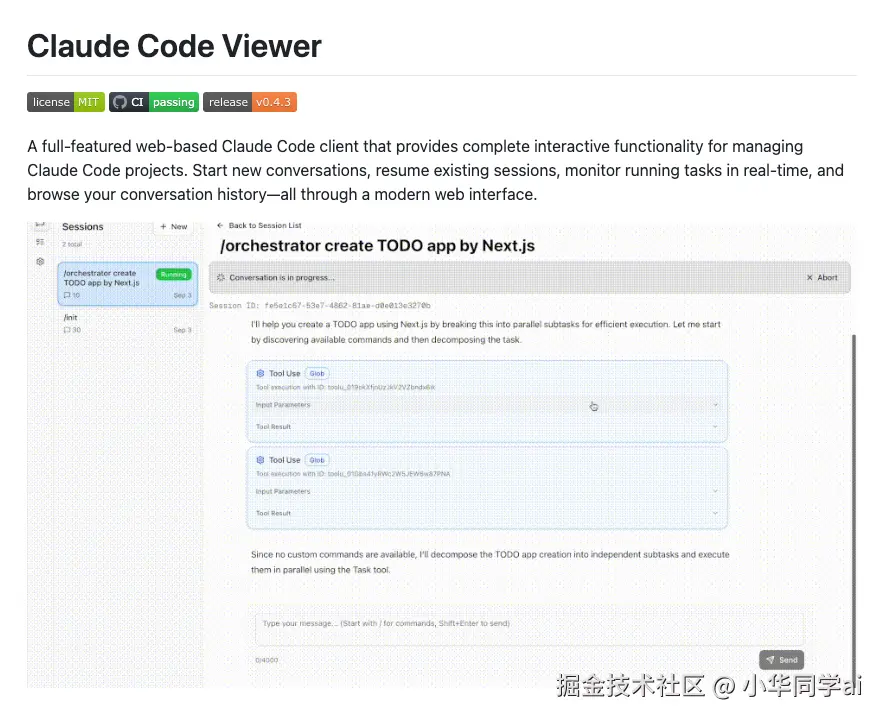Click the 0/4000 character counter
This screenshot has width=883, height=720.
pos(266,660)
